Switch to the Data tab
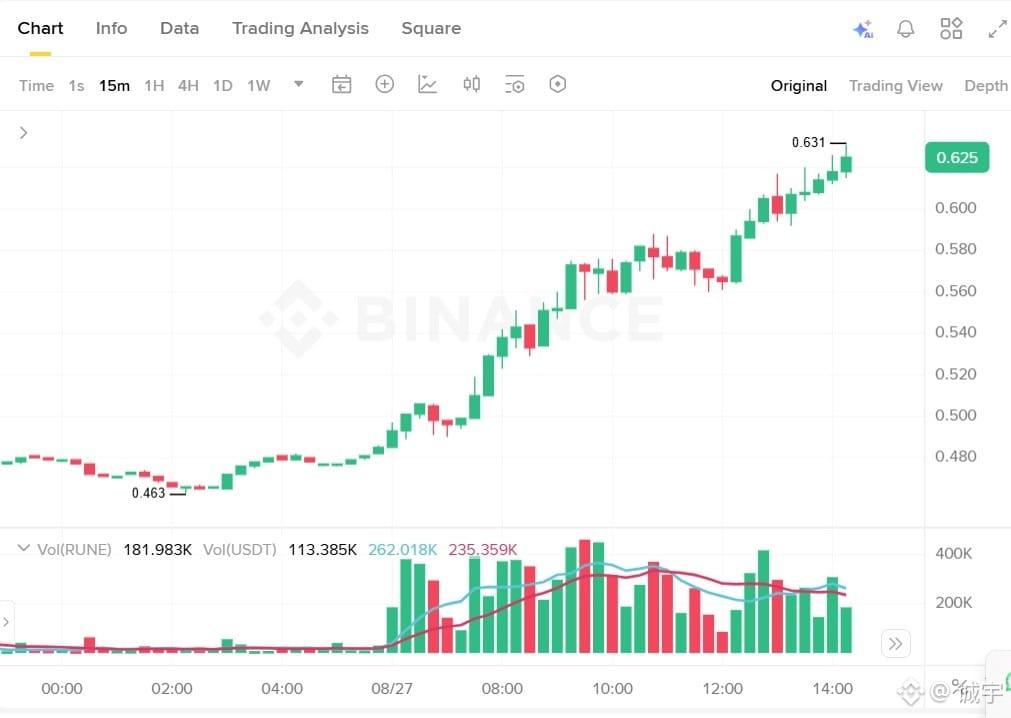This screenshot has width=1011, height=718. coord(179,28)
